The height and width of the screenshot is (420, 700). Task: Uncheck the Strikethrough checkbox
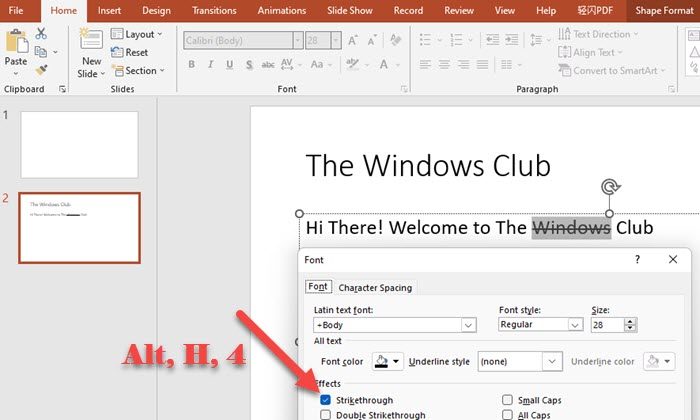pos(325,400)
